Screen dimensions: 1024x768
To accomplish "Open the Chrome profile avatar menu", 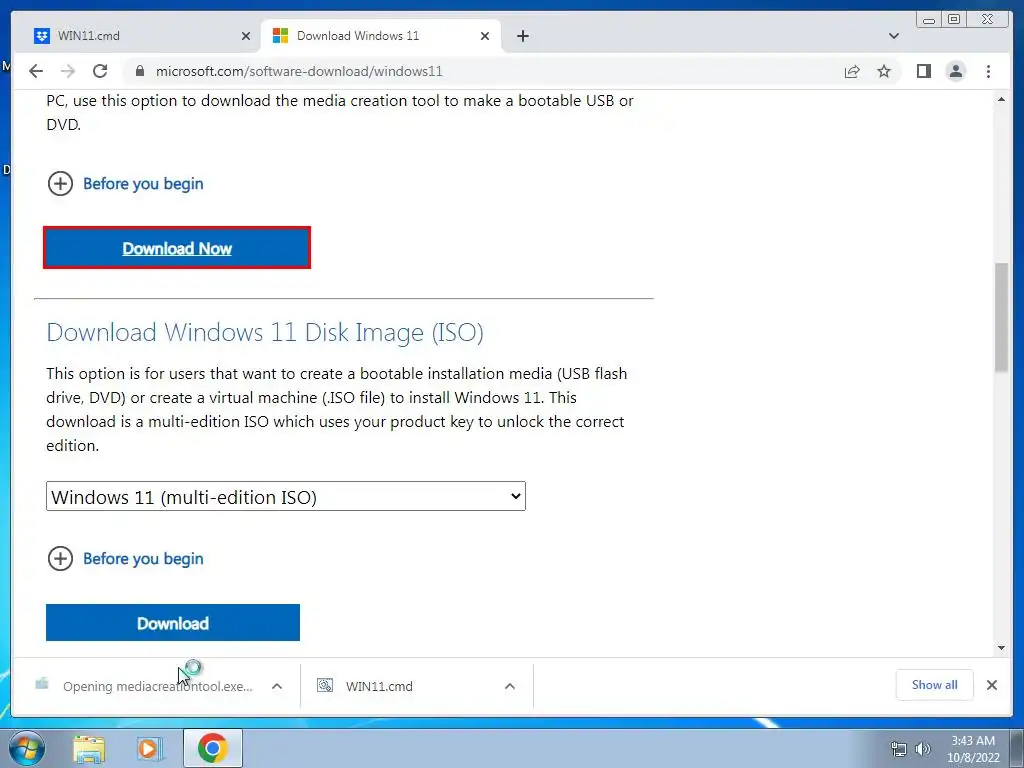I will (x=955, y=71).
